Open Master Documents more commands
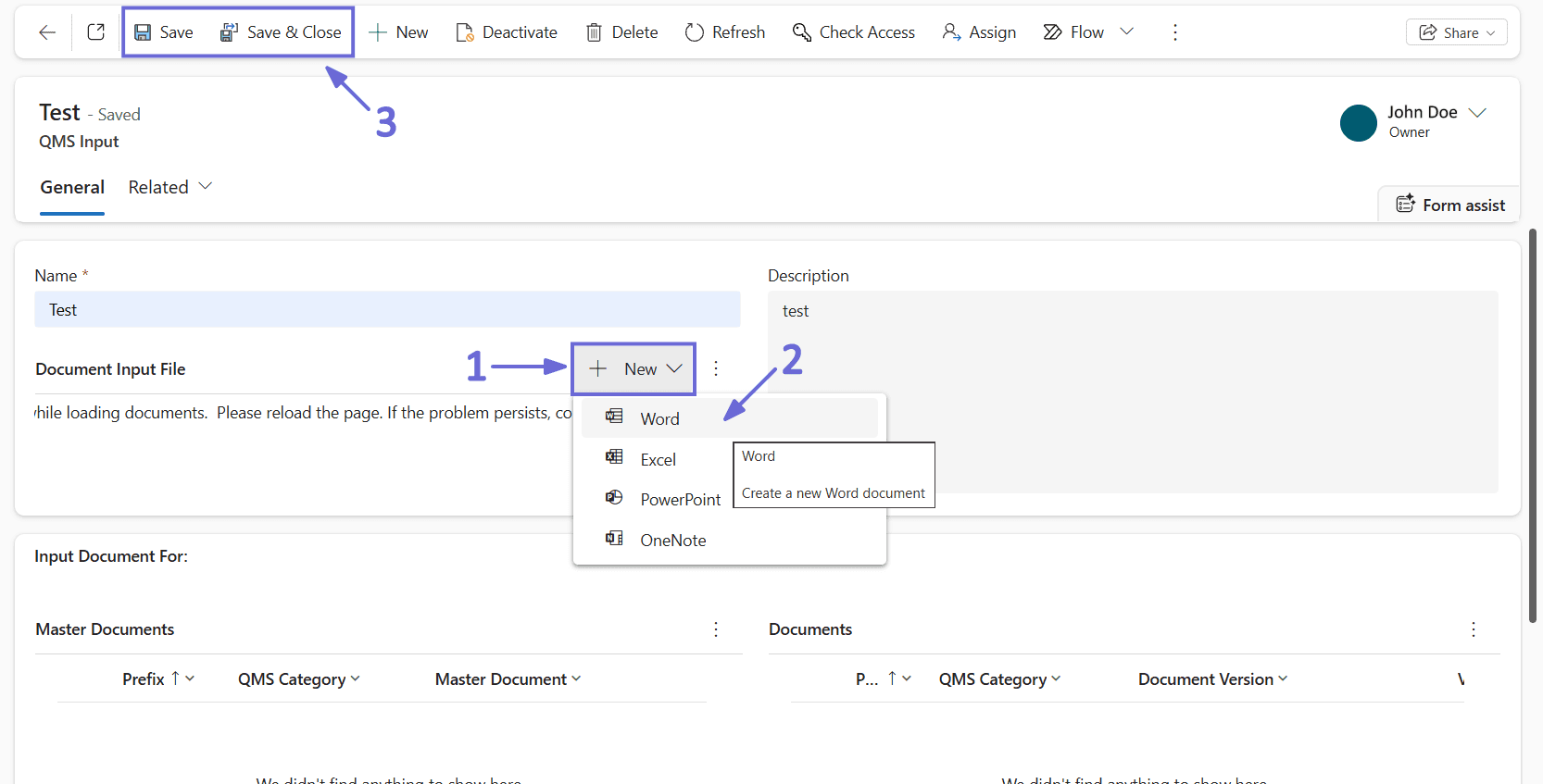Image resolution: width=1543 pixels, height=784 pixels. [716, 629]
